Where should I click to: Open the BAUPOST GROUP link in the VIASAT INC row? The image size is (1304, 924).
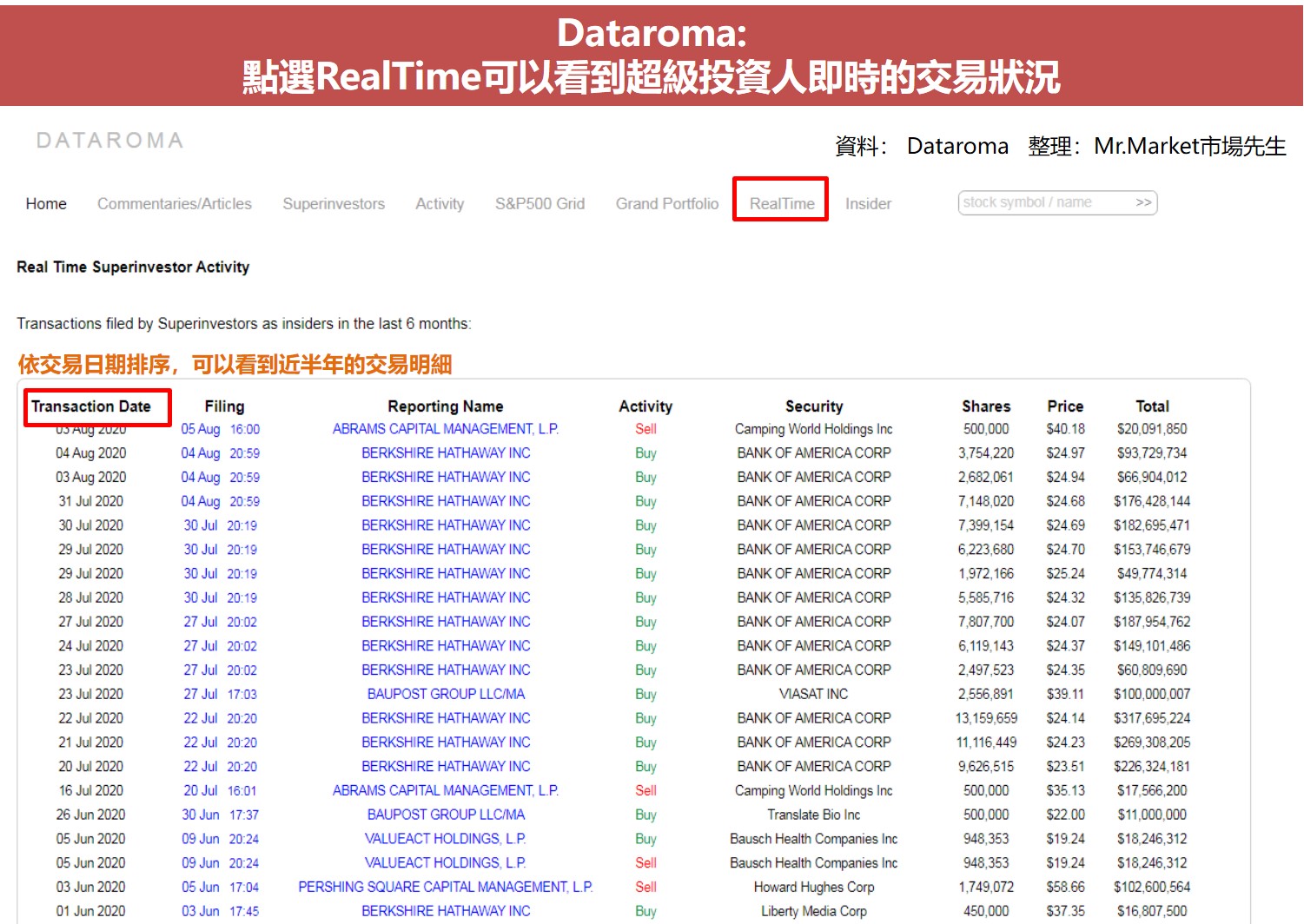tap(446, 694)
